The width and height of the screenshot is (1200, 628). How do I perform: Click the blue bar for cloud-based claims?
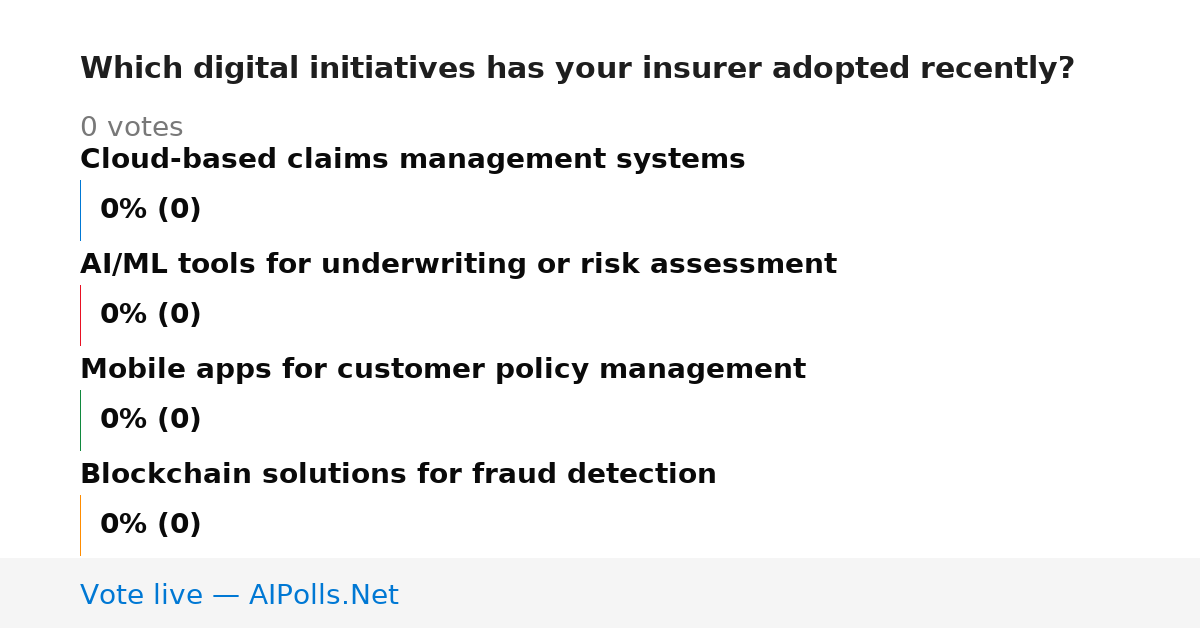81,210
